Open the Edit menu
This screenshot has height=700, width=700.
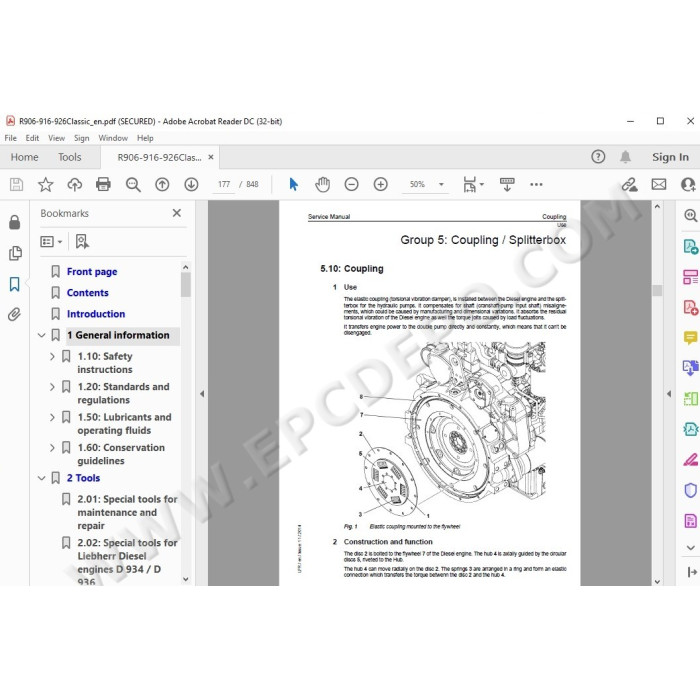tap(32, 138)
